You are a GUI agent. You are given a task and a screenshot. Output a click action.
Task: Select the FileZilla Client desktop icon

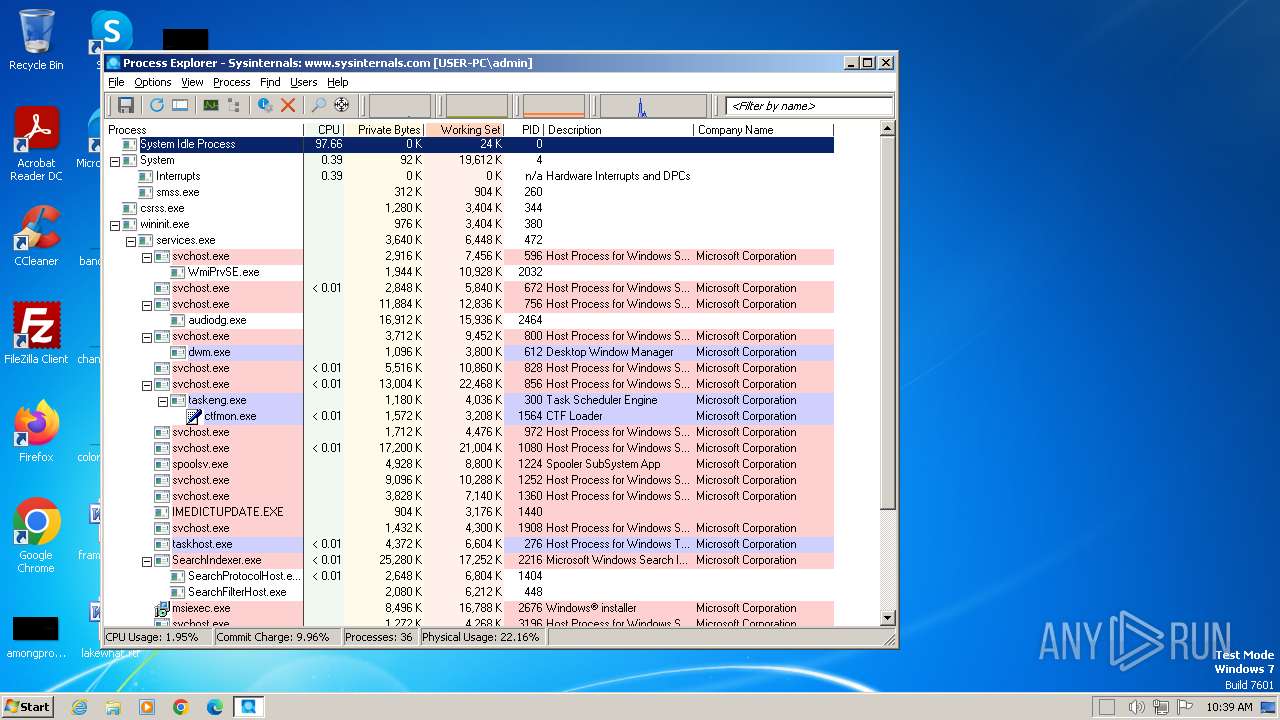(36, 334)
